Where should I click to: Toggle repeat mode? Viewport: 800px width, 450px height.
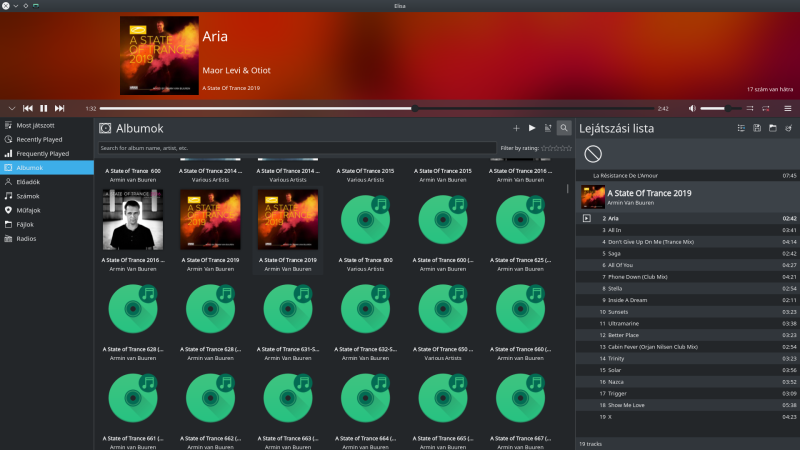click(765, 108)
